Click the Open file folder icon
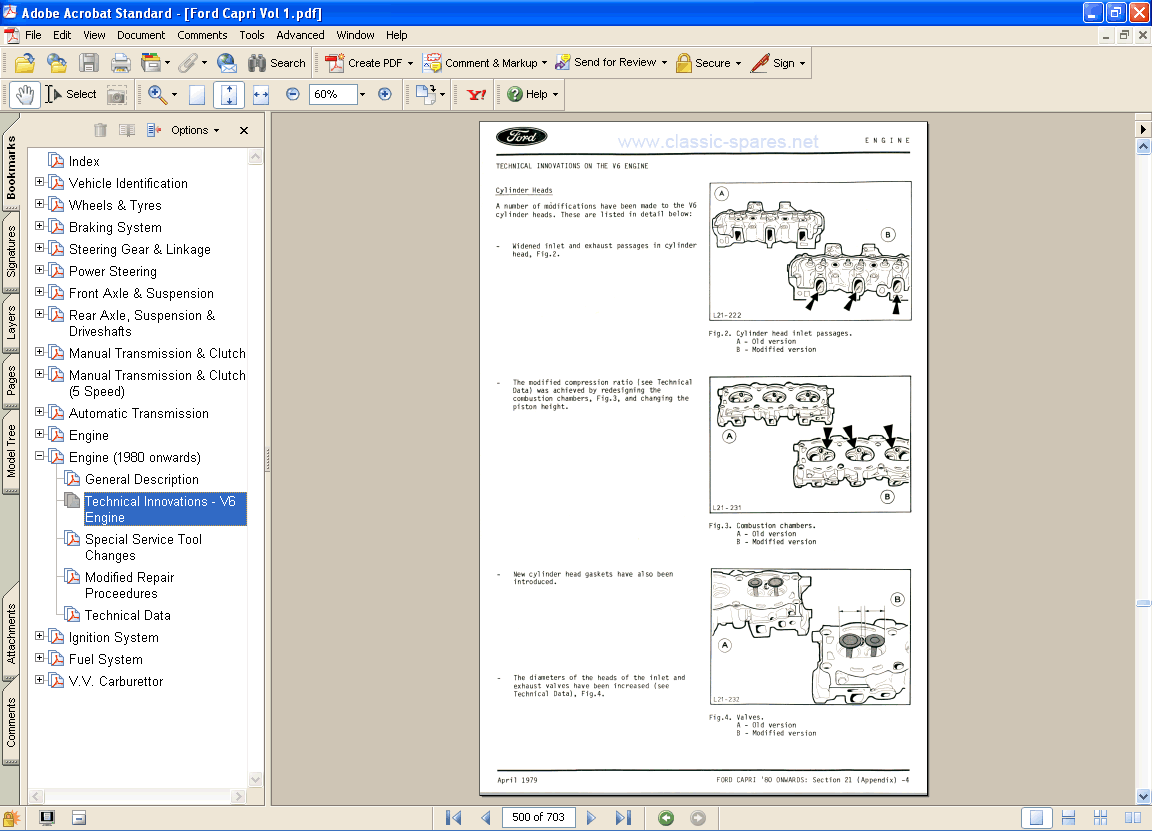The width and height of the screenshot is (1152, 831). click(x=24, y=63)
